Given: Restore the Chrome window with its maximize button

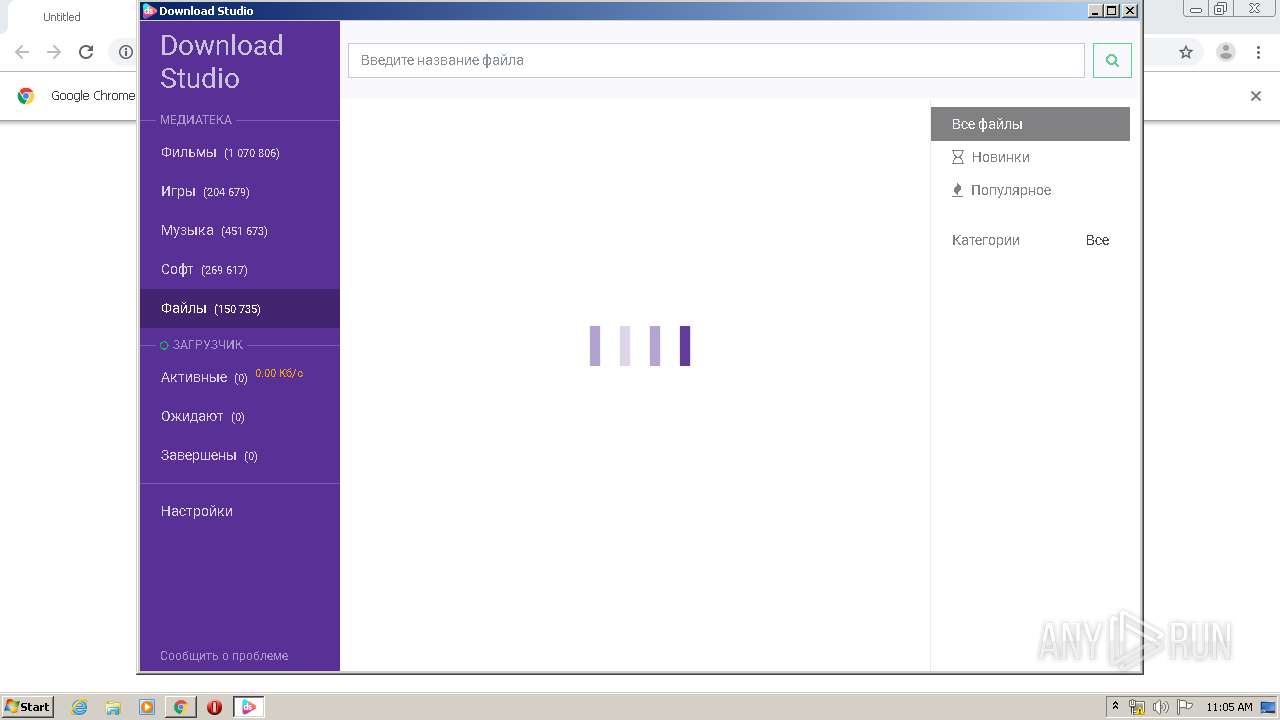Looking at the screenshot, I should pyautogui.click(x=1221, y=9).
